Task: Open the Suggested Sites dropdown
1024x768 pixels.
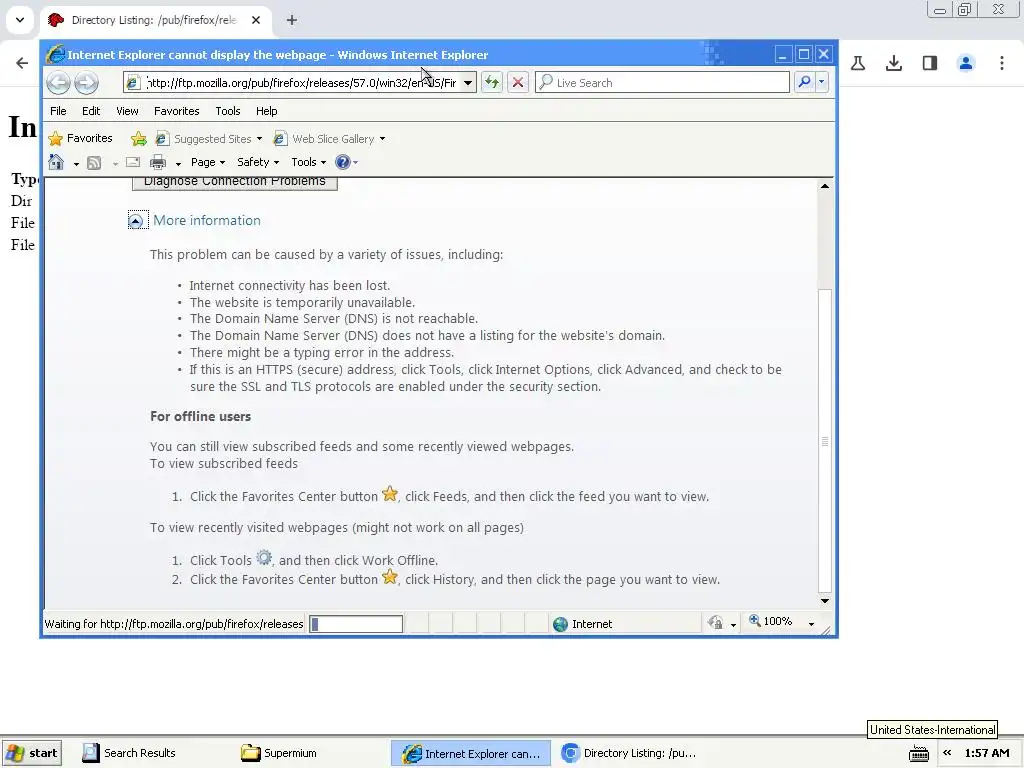Action: click(x=259, y=138)
